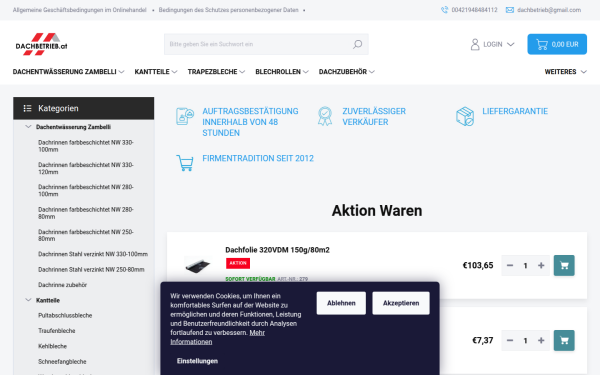
Task: Click the Liefergarantie box icon
Action: click(x=465, y=116)
